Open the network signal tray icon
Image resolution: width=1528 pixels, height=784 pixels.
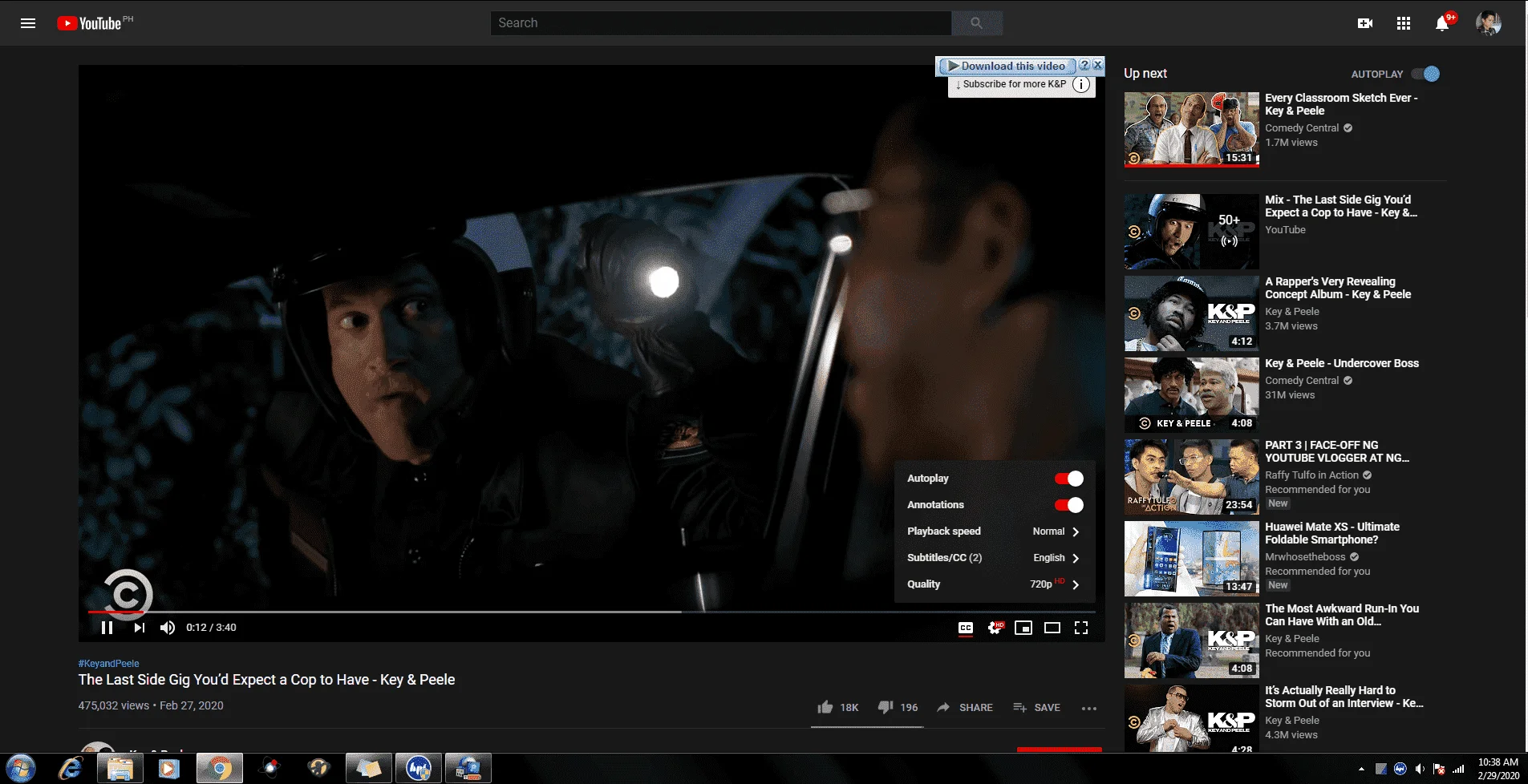click(1458, 769)
